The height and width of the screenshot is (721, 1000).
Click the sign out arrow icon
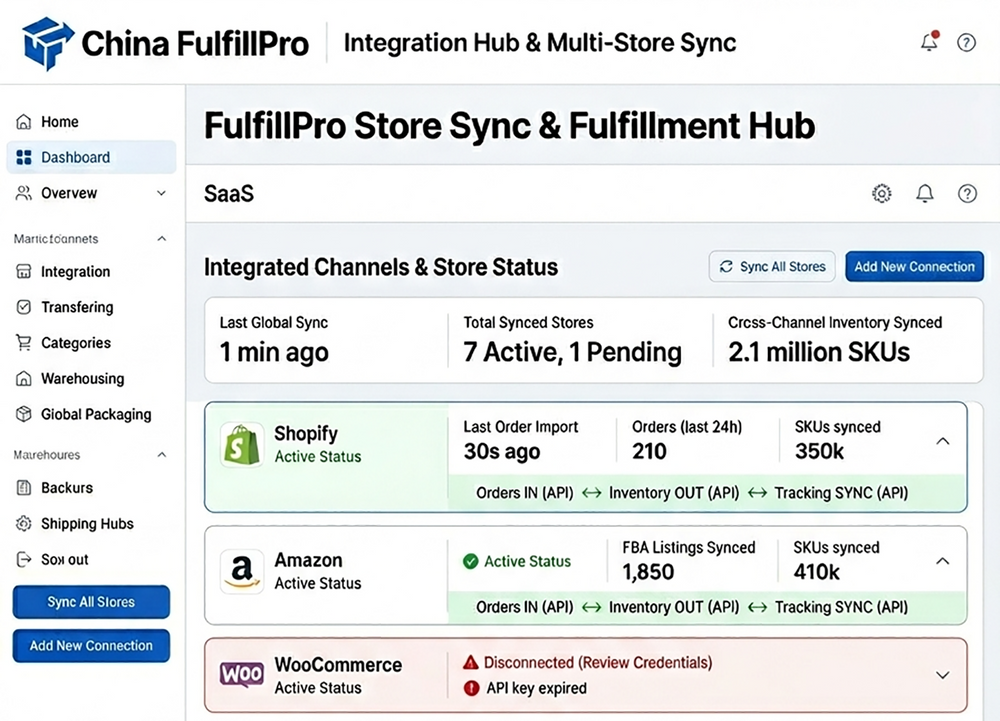pos(24,559)
